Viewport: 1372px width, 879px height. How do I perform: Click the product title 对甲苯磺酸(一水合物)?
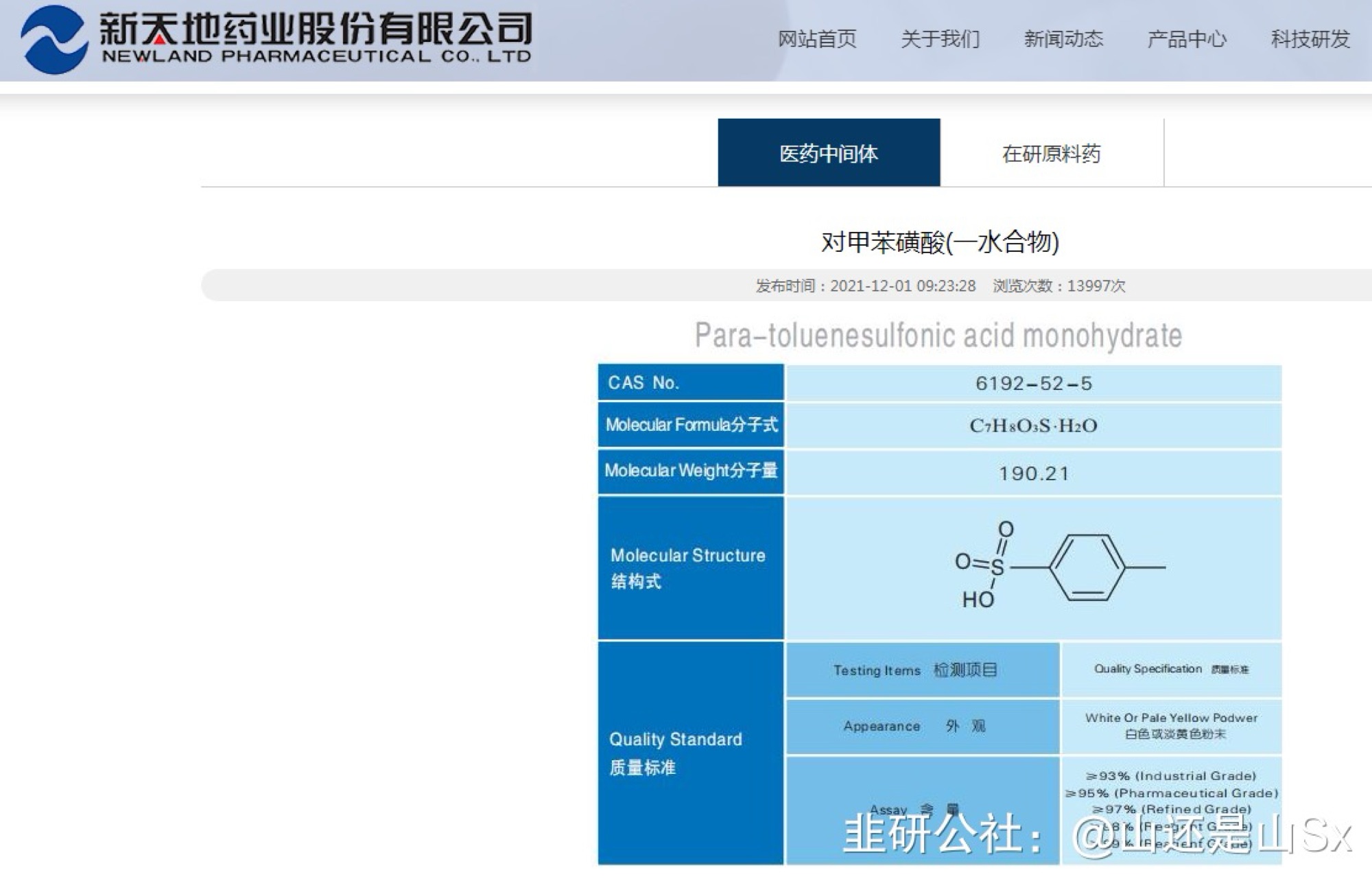coord(940,242)
